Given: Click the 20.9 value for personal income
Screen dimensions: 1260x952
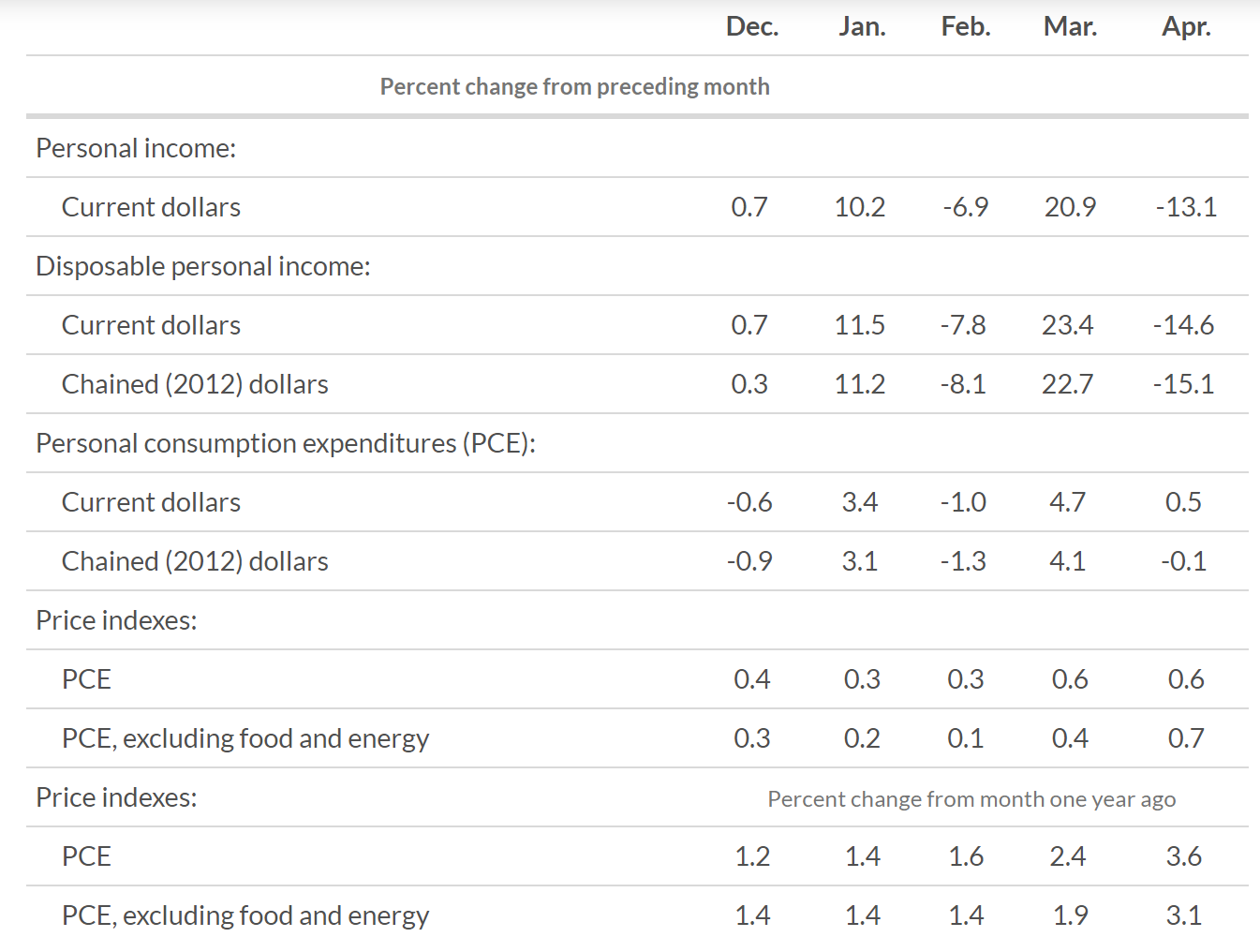Looking at the screenshot, I should click(1070, 207).
